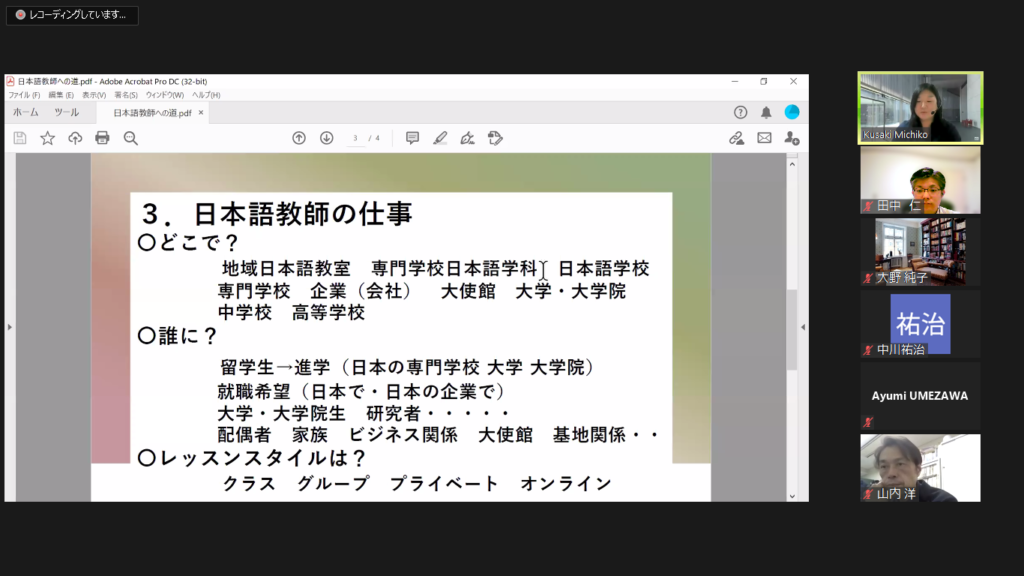Select Kusaki Michiko's video thumbnail

pos(920,107)
